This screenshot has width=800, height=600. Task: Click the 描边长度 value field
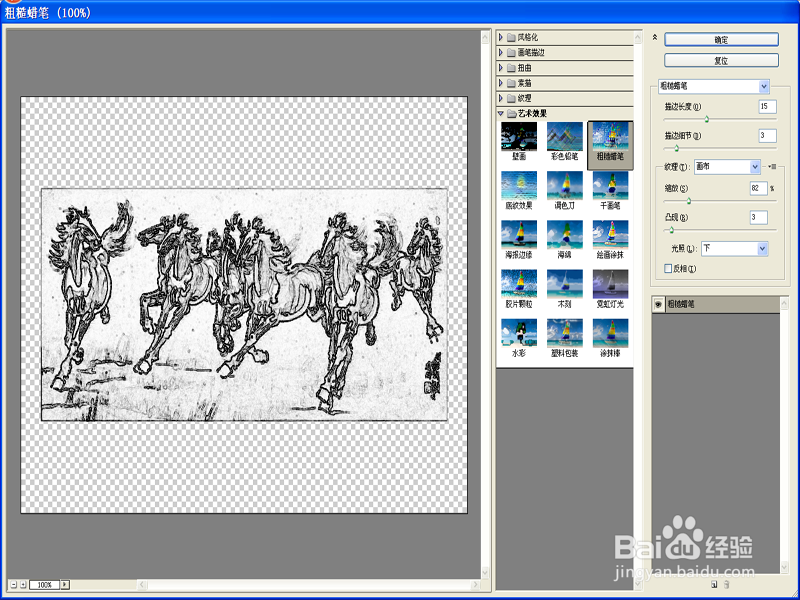click(x=767, y=107)
